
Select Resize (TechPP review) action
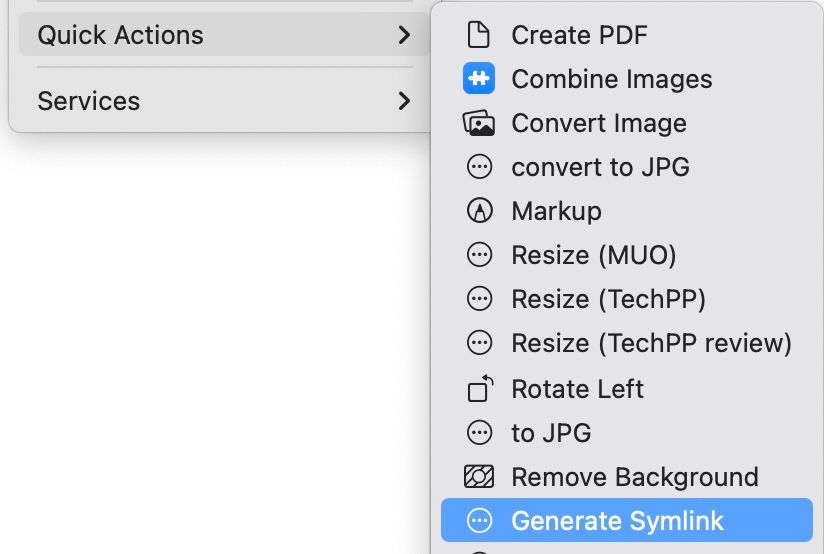(x=651, y=344)
